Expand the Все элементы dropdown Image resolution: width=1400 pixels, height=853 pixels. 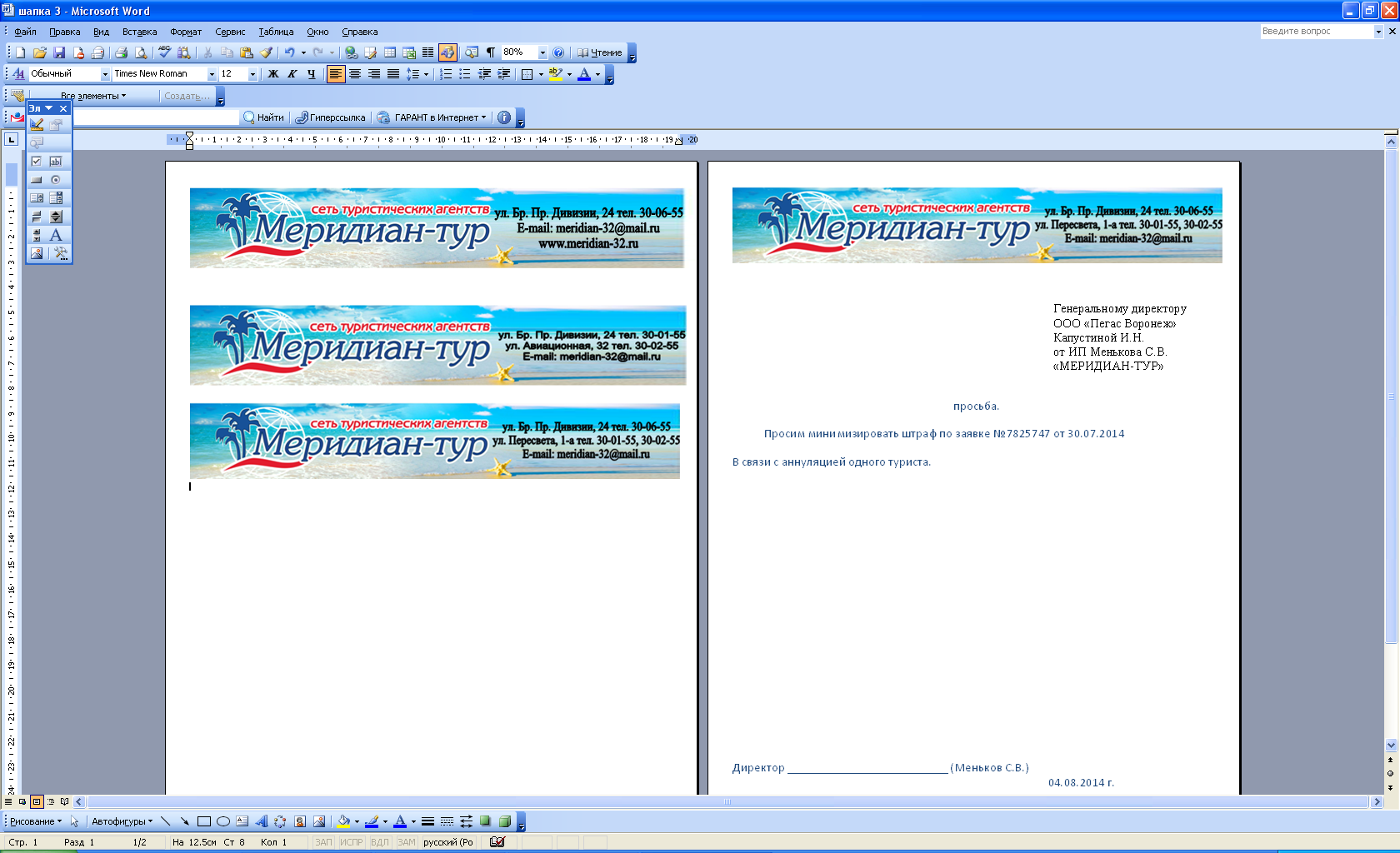(93, 96)
